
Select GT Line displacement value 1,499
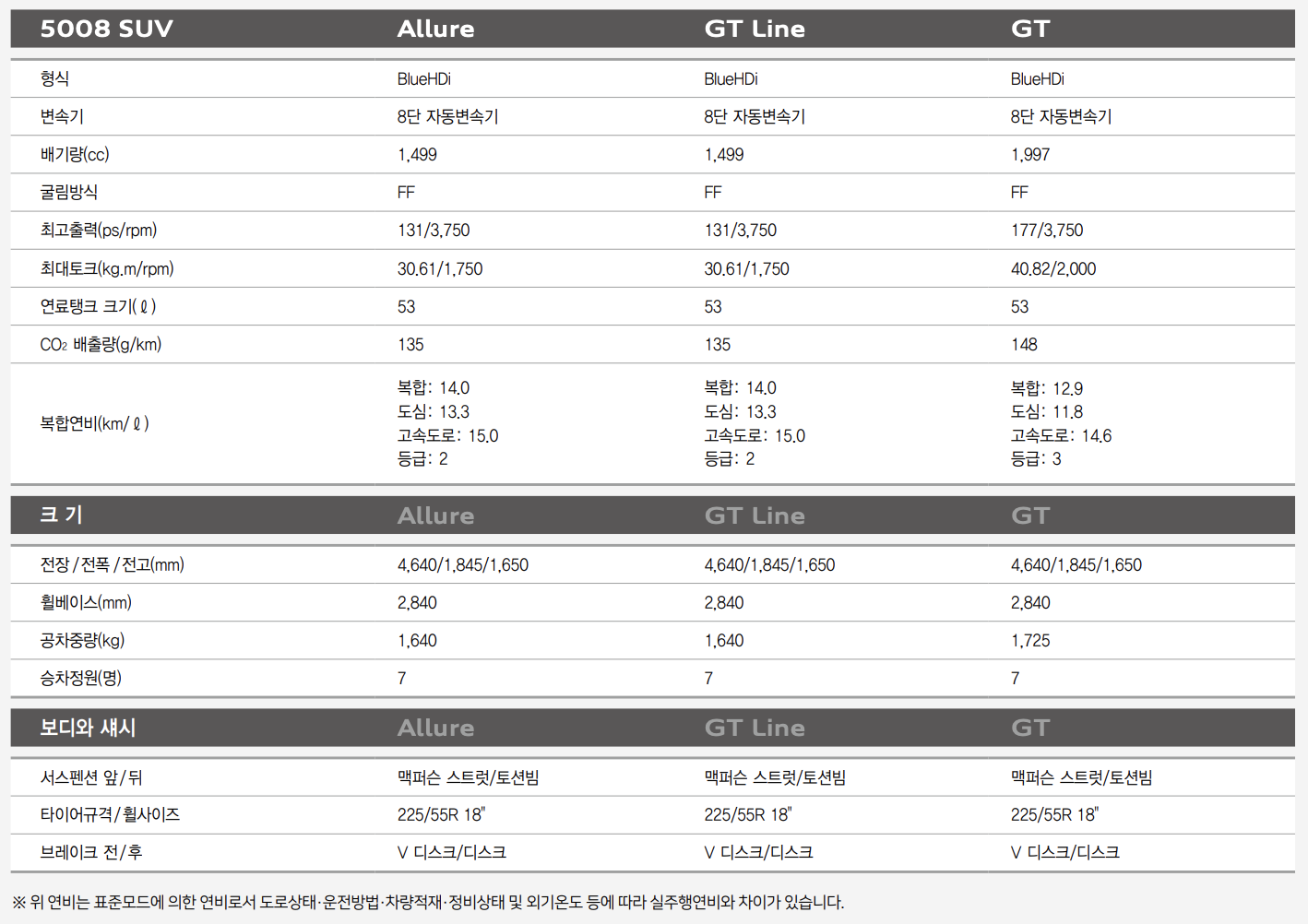[724, 154]
